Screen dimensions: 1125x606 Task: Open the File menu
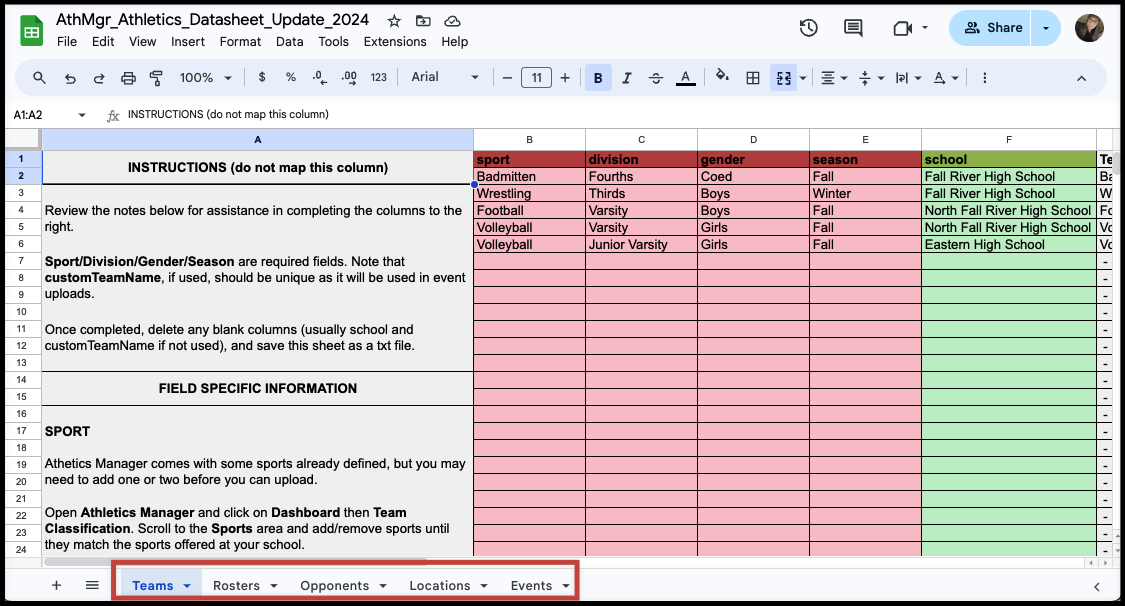[x=67, y=42]
